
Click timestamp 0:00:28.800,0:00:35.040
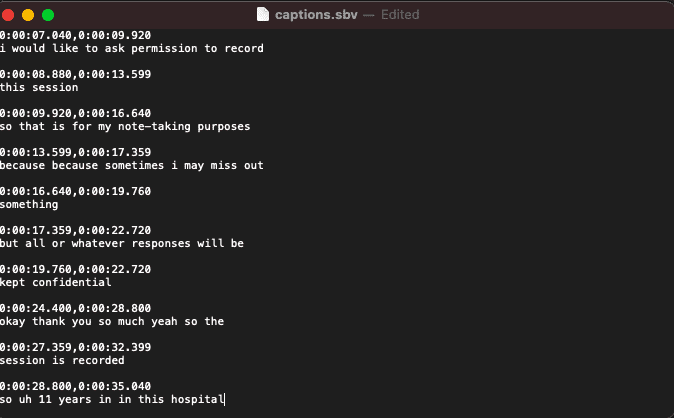click(x=76, y=386)
